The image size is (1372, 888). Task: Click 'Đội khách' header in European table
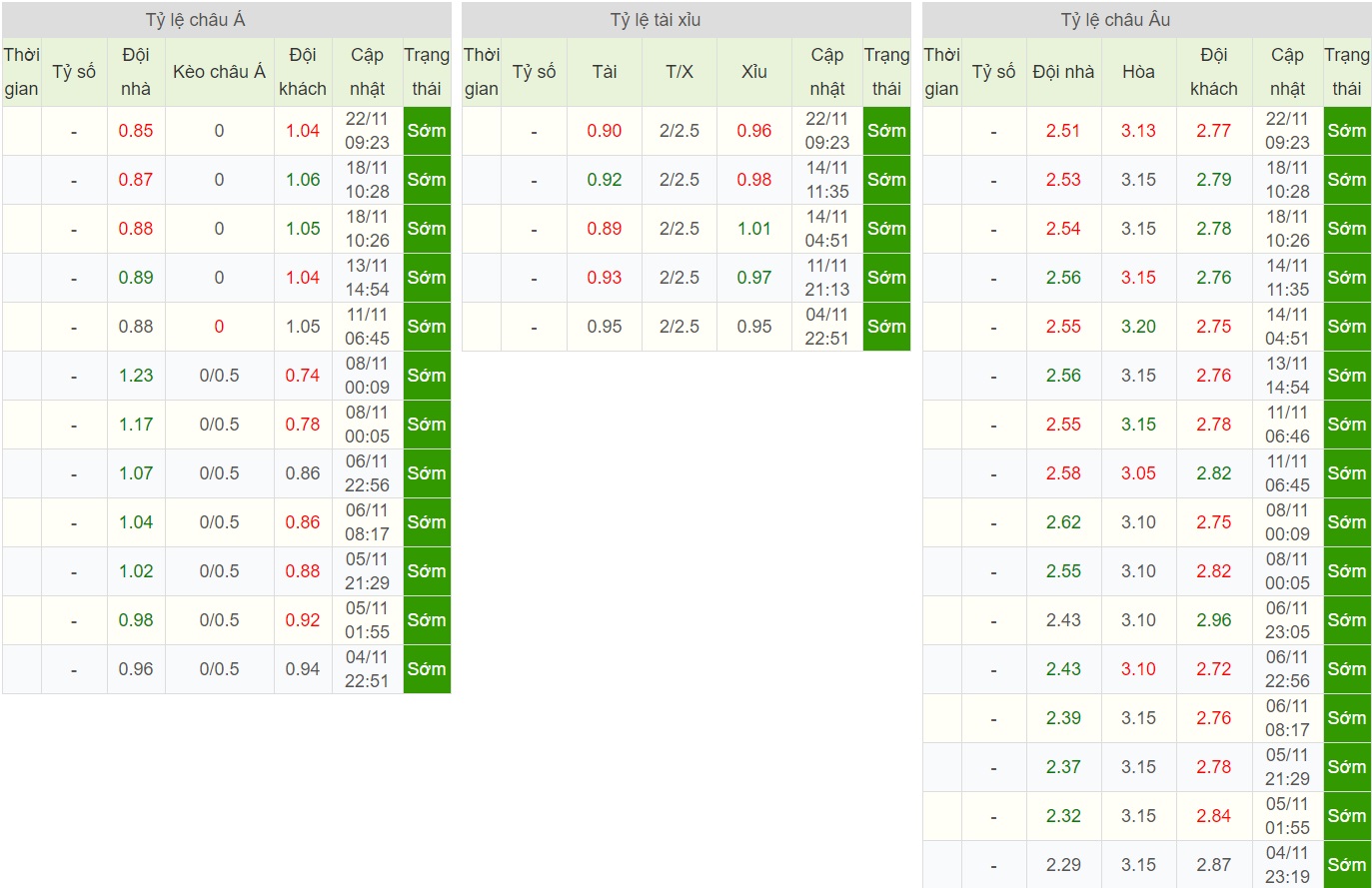(1214, 72)
